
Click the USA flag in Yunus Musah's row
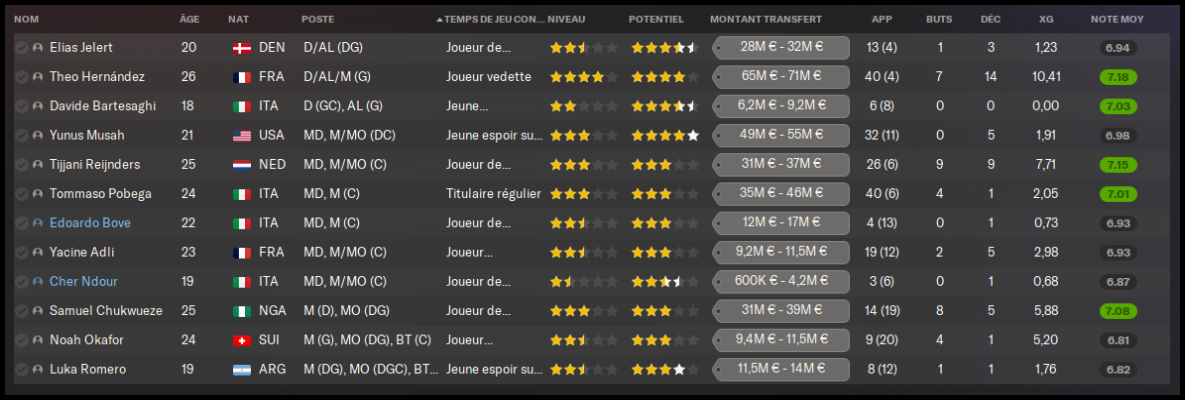(x=241, y=135)
